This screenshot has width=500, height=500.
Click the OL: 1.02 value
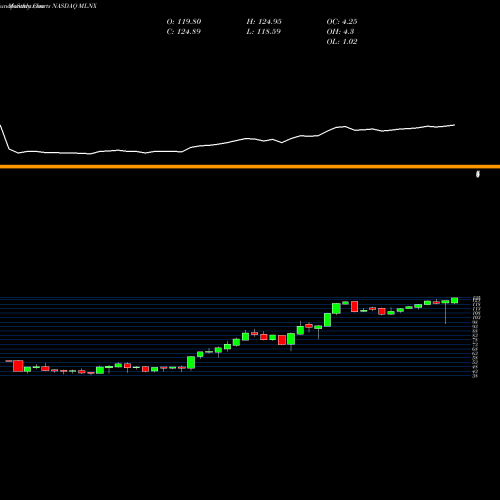(x=342, y=42)
